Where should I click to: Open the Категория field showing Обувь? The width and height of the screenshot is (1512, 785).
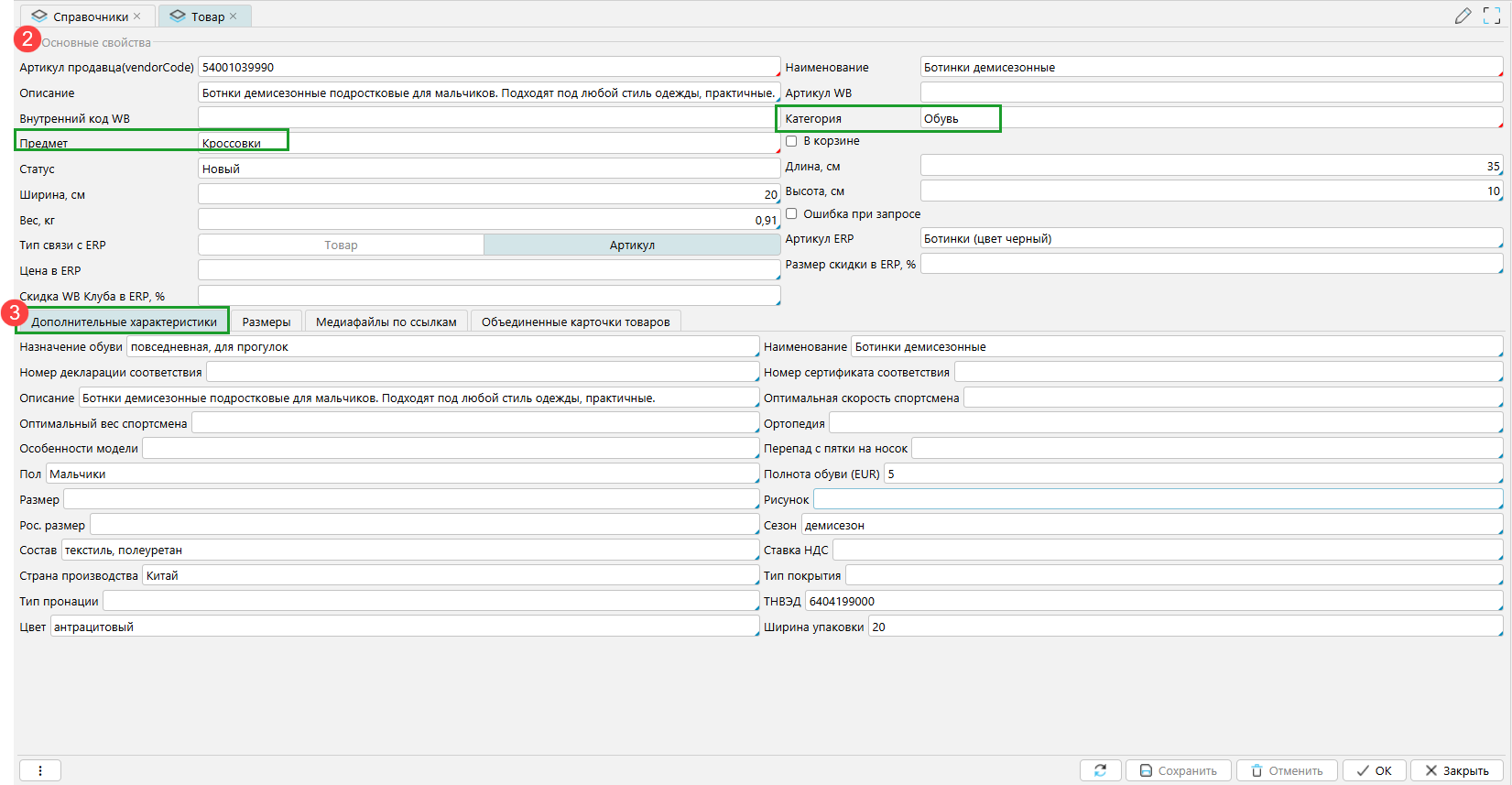(1209, 118)
